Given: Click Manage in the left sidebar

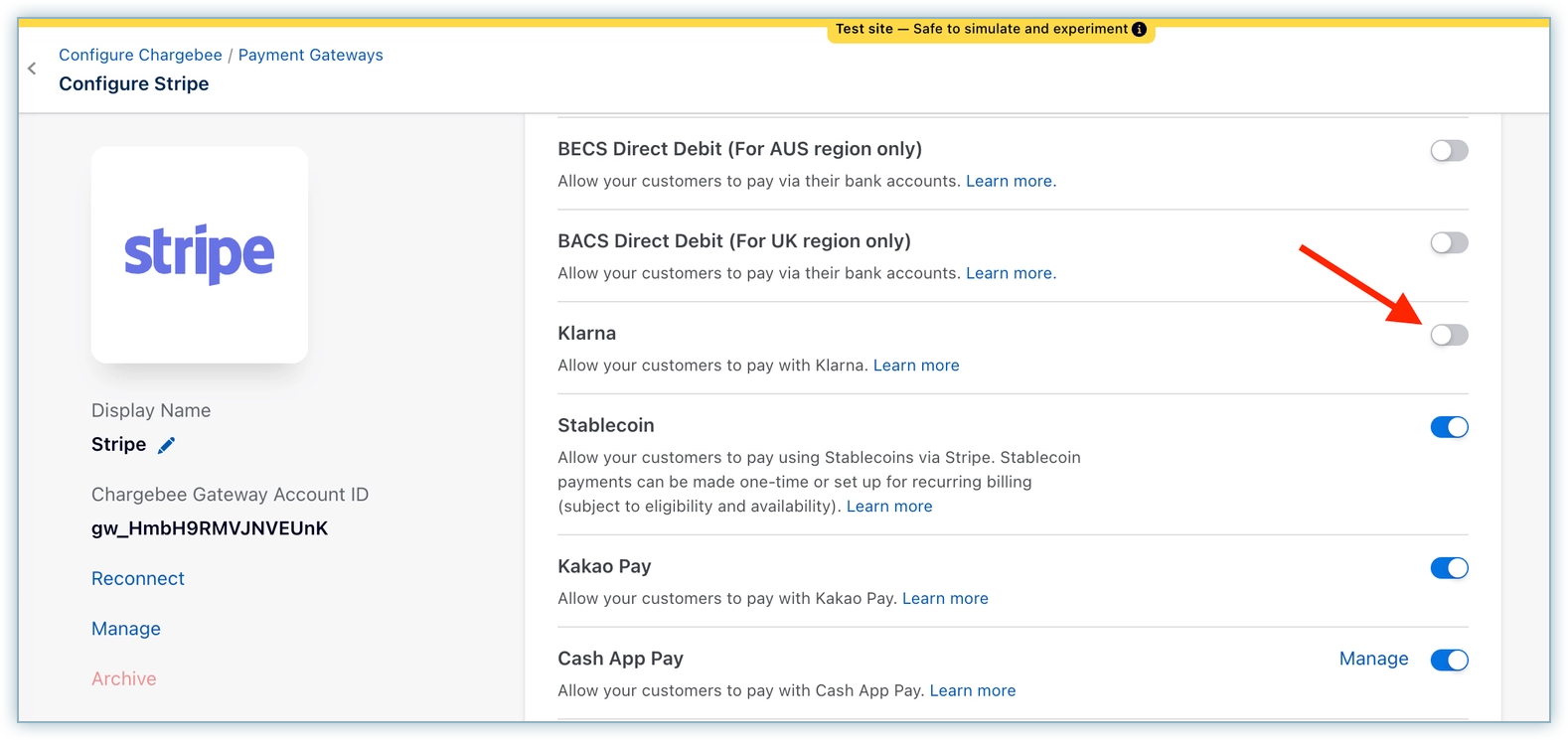Looking at the screenshot, I should pyautogui.click(x=126, y=629).
